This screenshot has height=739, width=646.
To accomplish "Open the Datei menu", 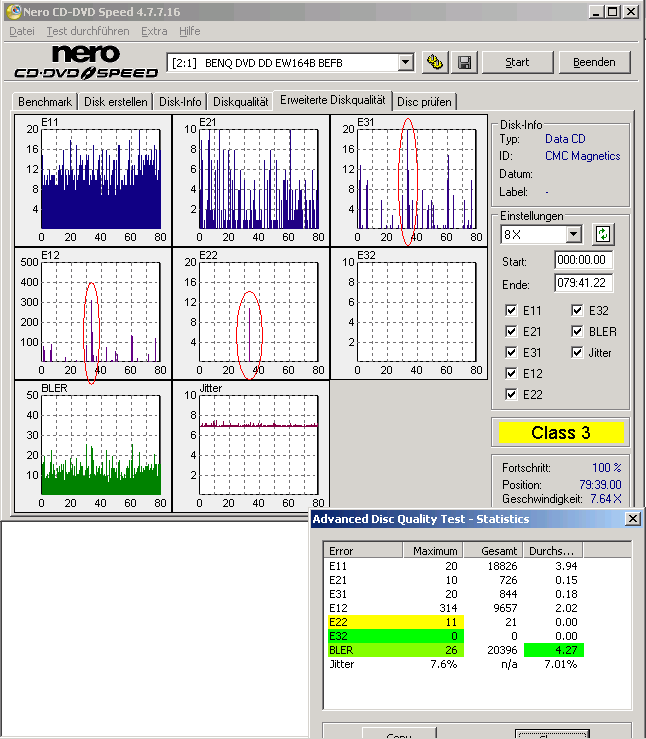I will pyautogui.click(x=21, y=31).
